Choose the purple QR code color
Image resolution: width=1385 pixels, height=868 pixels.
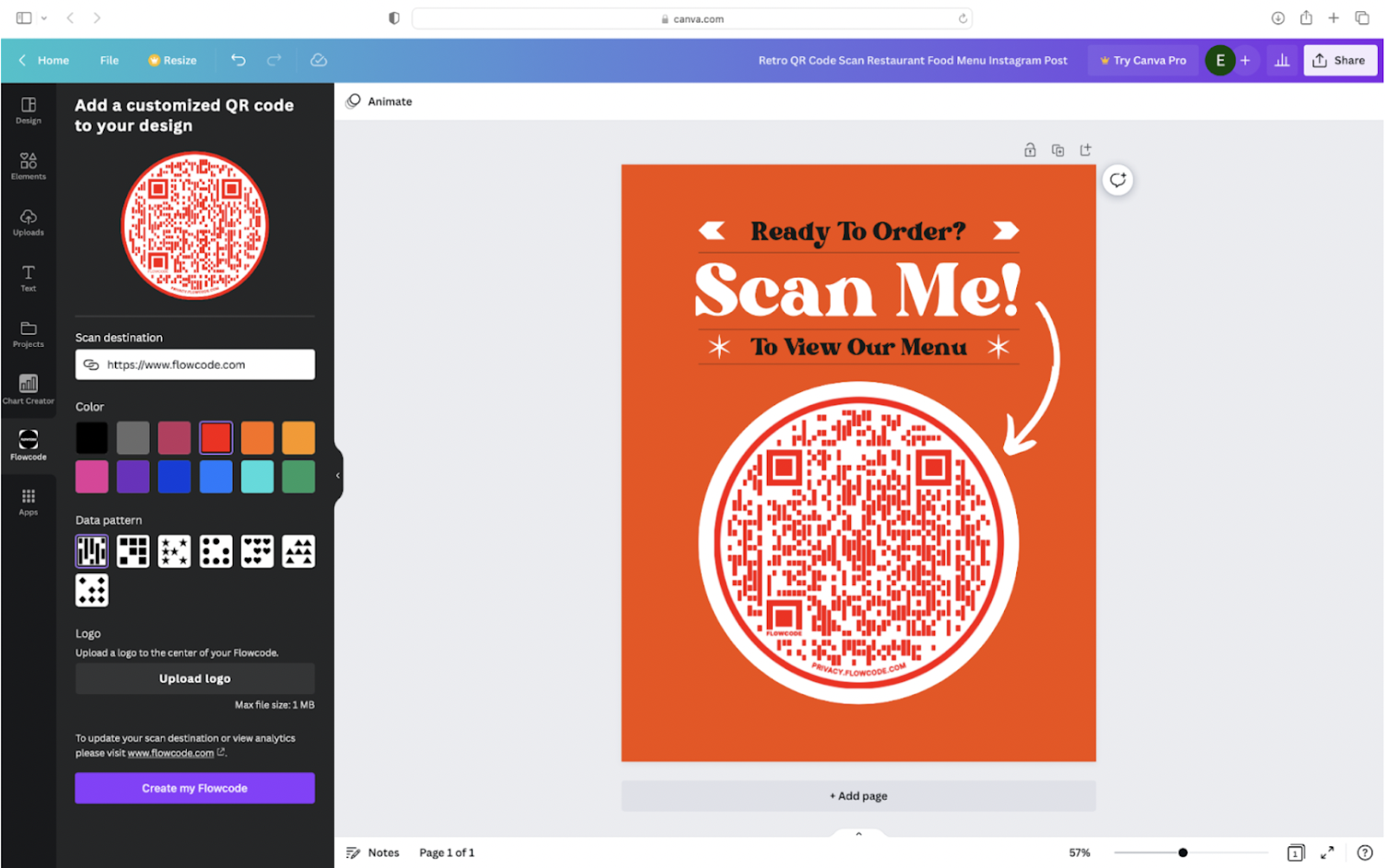(132, 477)
